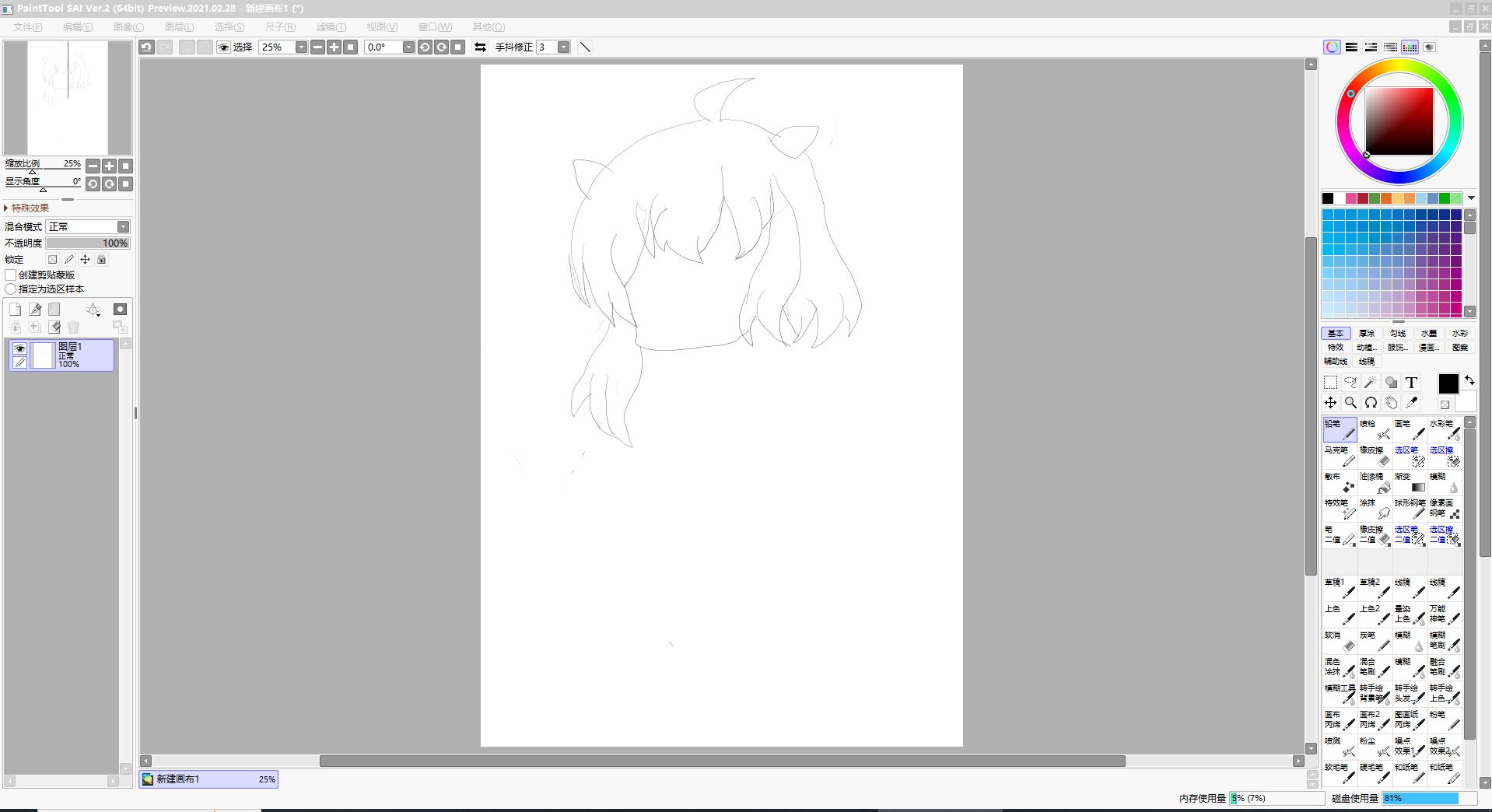Open the 手抖修正 stabilizer dropdown
The image size is (1492, 812).
point(563,47)
